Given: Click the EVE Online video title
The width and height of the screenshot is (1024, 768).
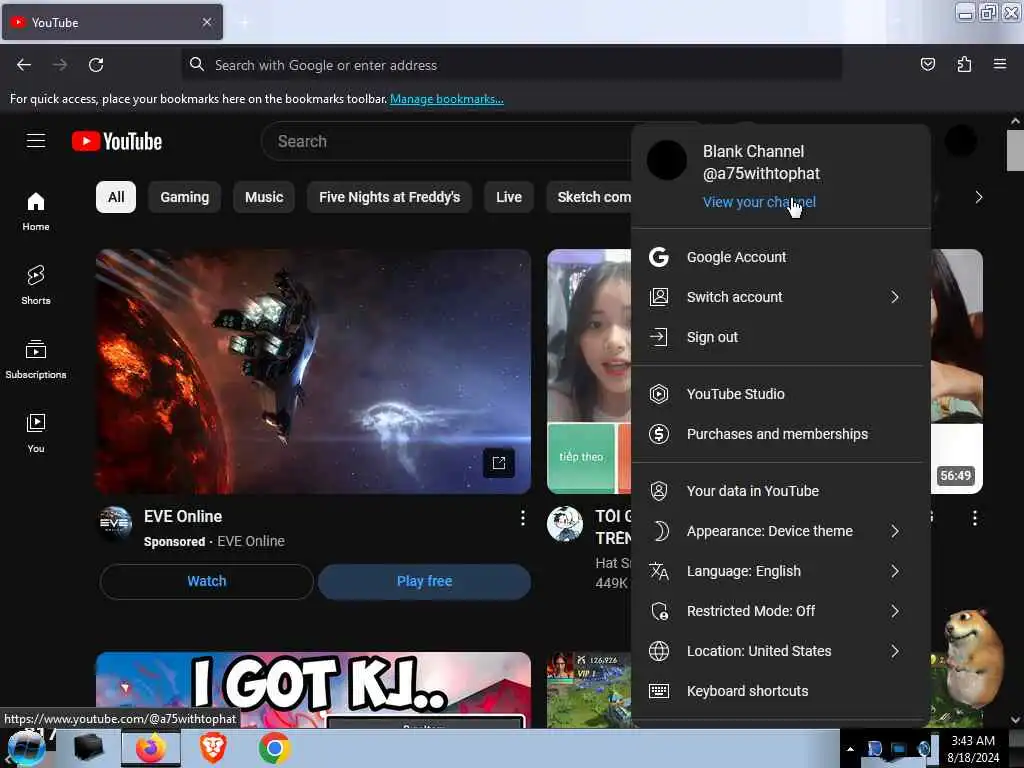Looking at the screenshot, I should click(183, 517).
